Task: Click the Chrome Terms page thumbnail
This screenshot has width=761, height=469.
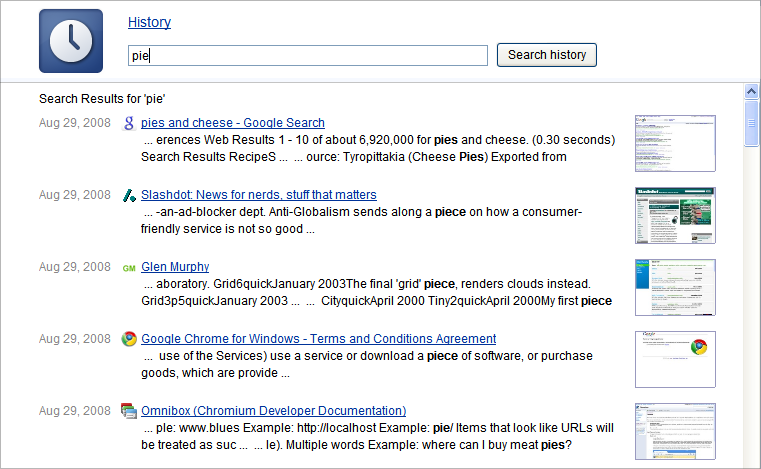Action: 675,359
